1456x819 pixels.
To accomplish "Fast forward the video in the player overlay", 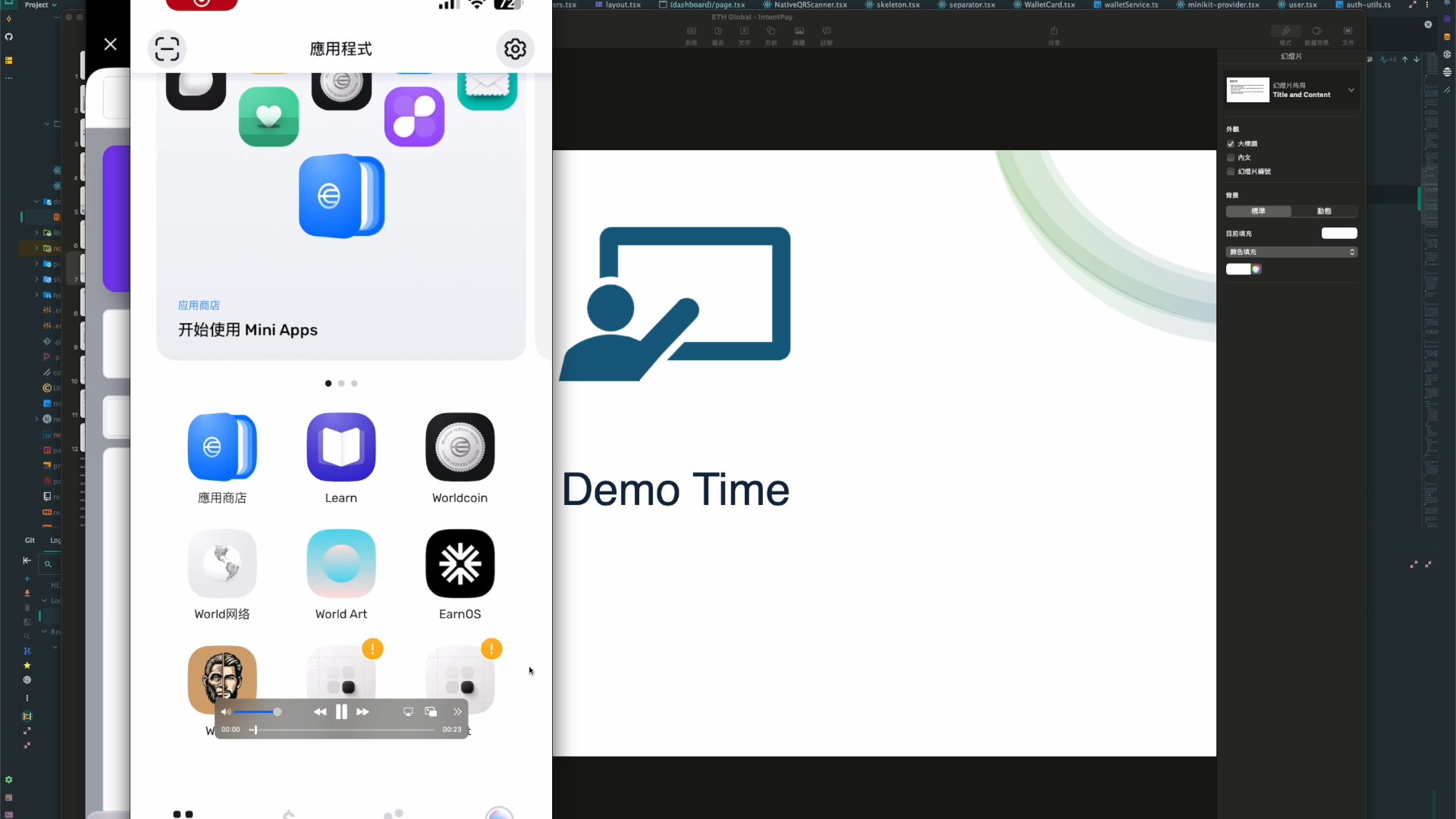I will coord(362,711).
